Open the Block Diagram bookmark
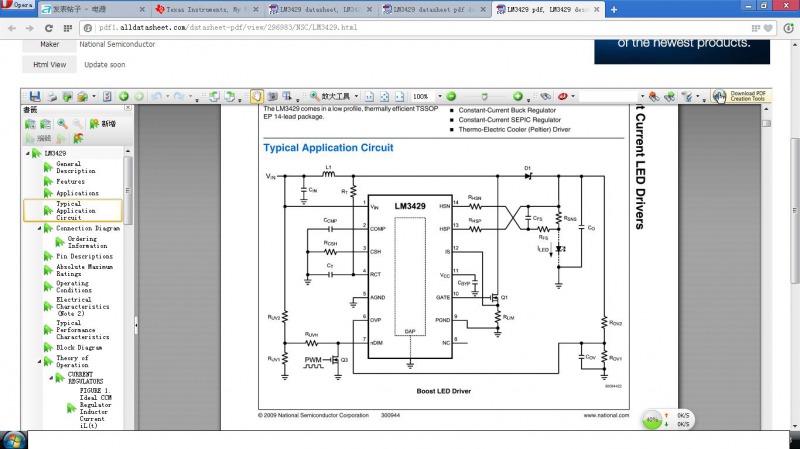The image size is (800, 449). click(79, 347)
